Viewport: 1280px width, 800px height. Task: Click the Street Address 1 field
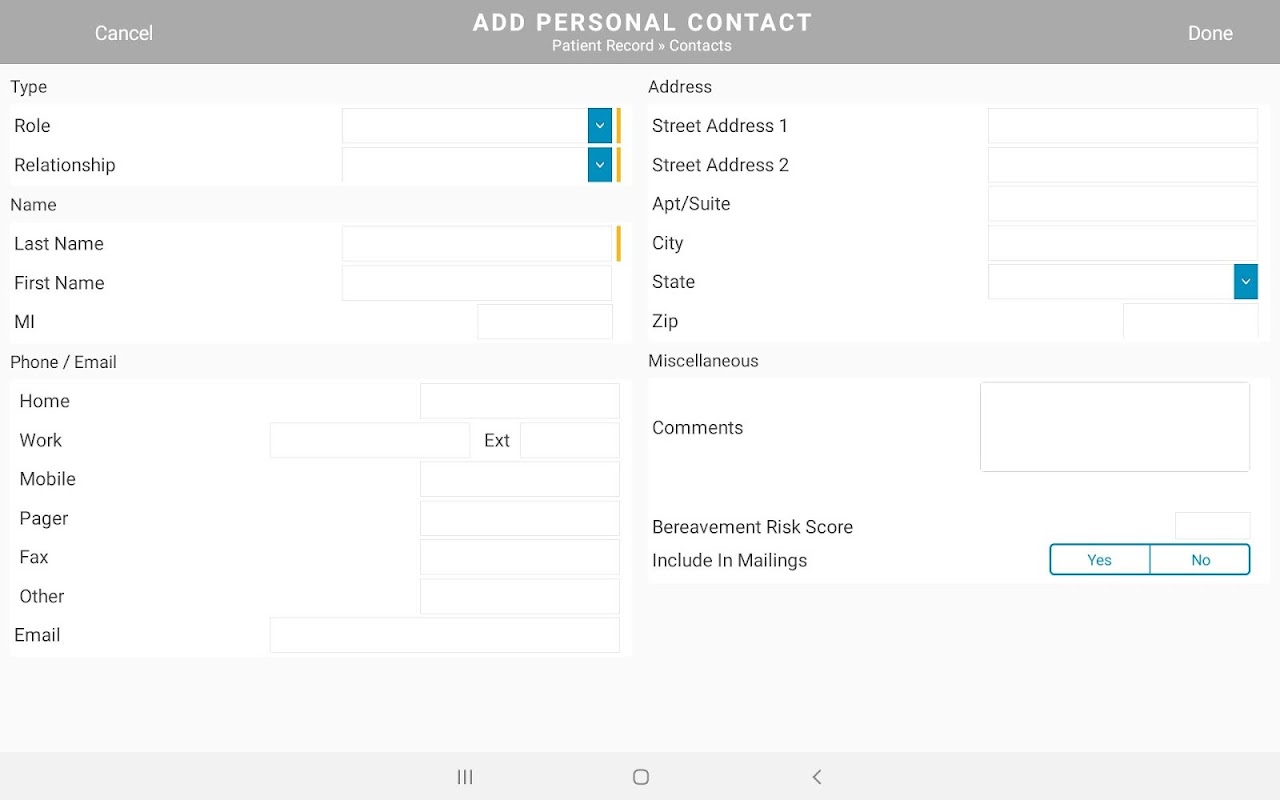(1122, 126)
